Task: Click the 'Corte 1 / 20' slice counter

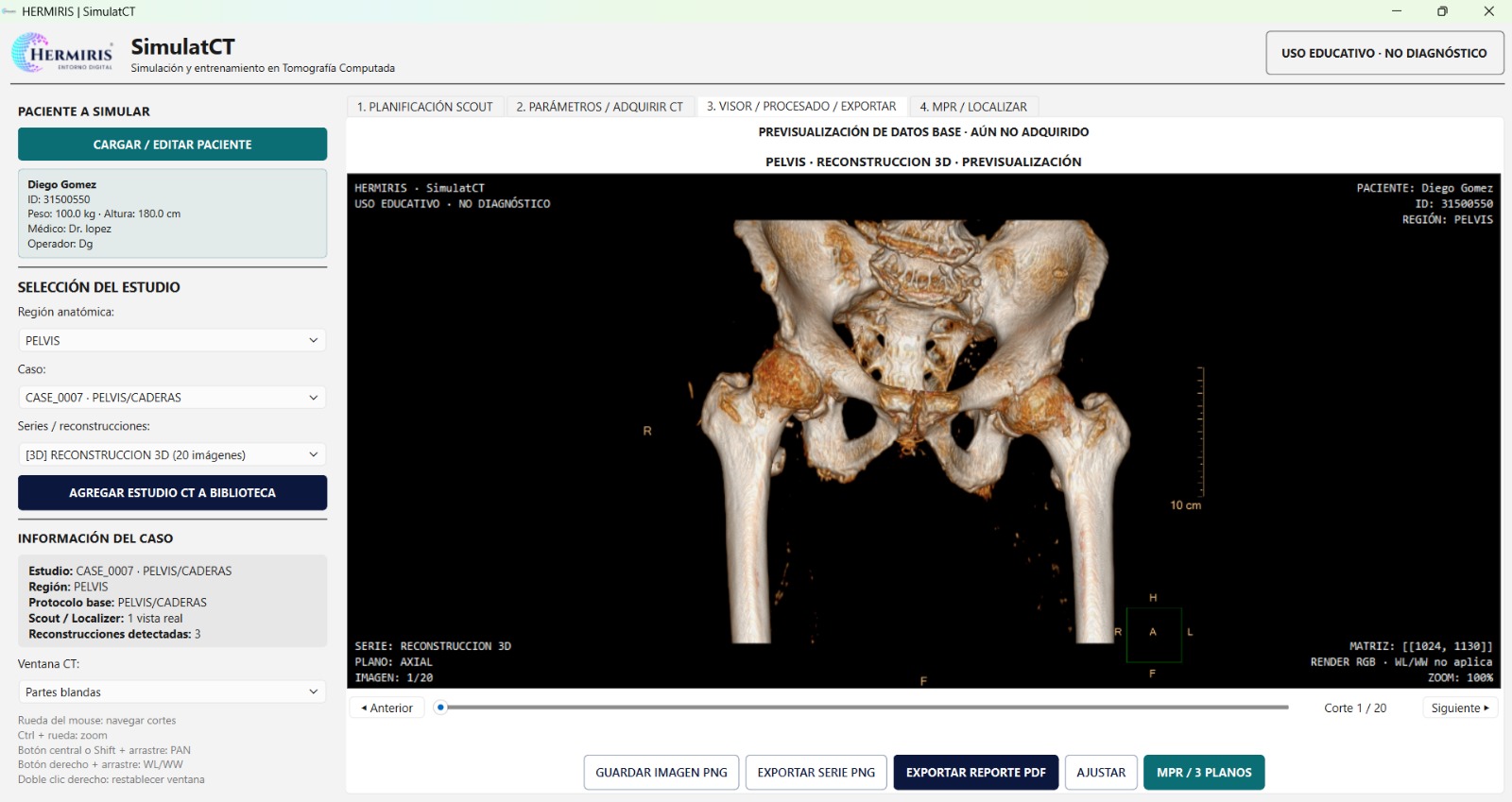Action: click(1355, 708)
